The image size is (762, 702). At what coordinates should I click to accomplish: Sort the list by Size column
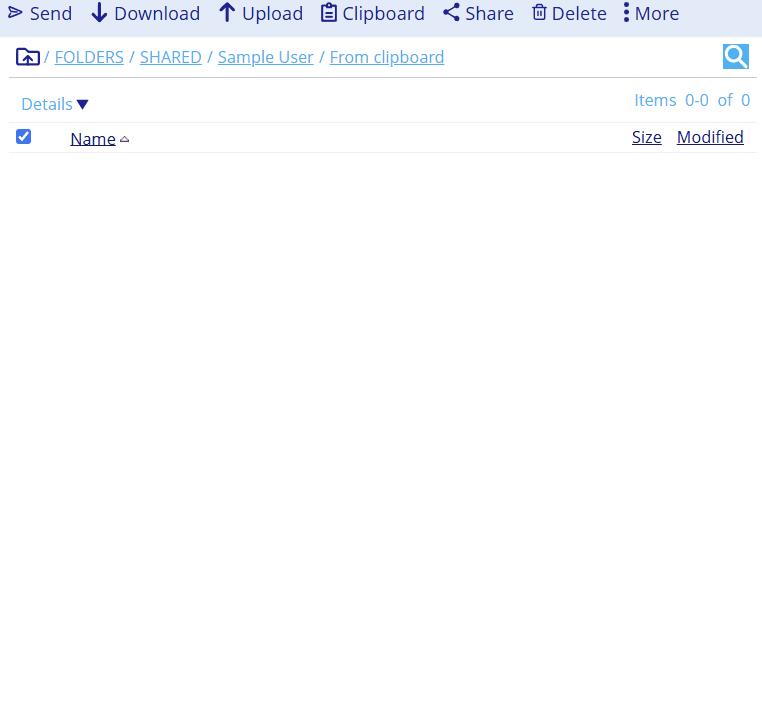pos(646,137)
